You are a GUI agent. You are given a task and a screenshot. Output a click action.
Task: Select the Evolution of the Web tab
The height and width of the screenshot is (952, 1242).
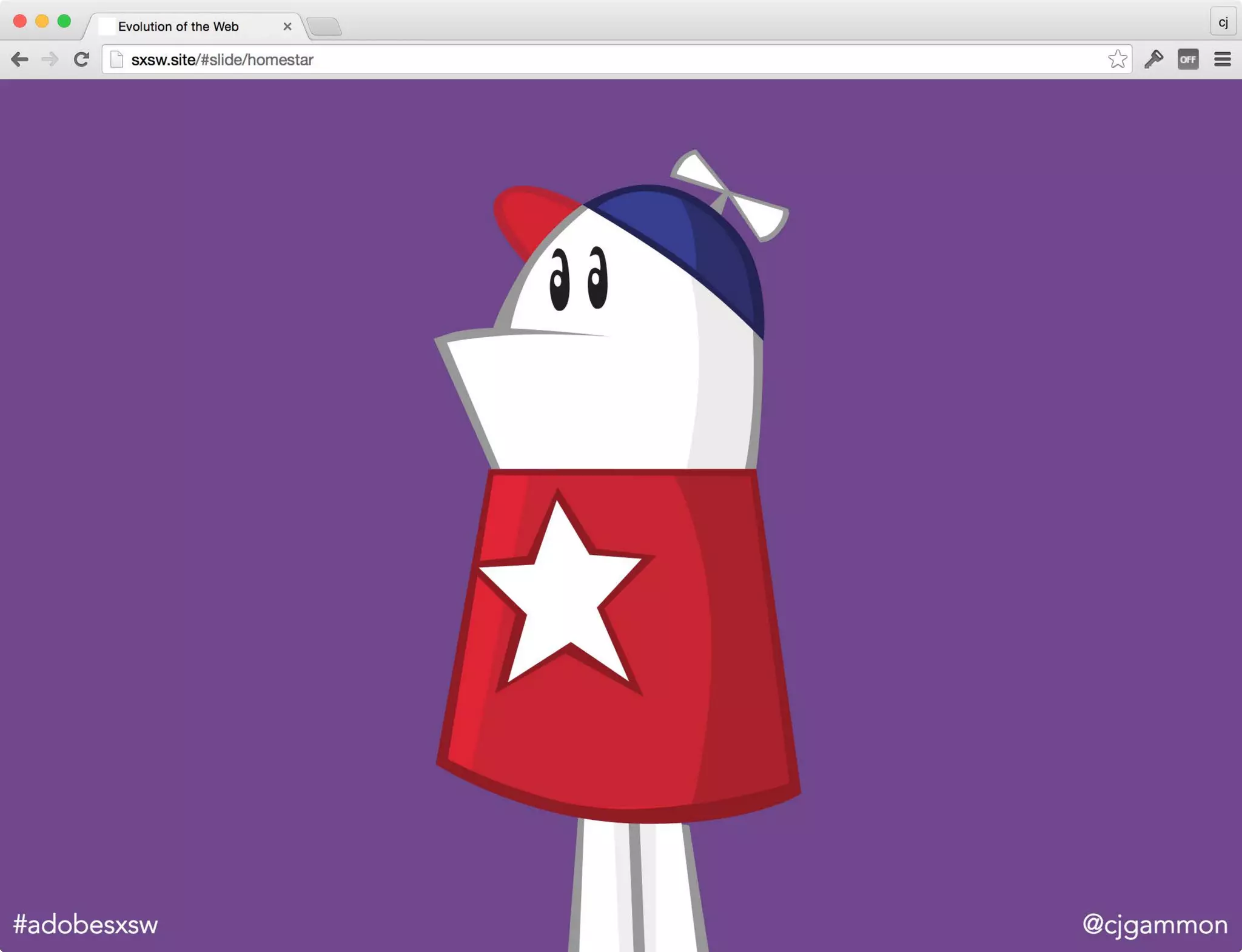(x=178, y=27)
